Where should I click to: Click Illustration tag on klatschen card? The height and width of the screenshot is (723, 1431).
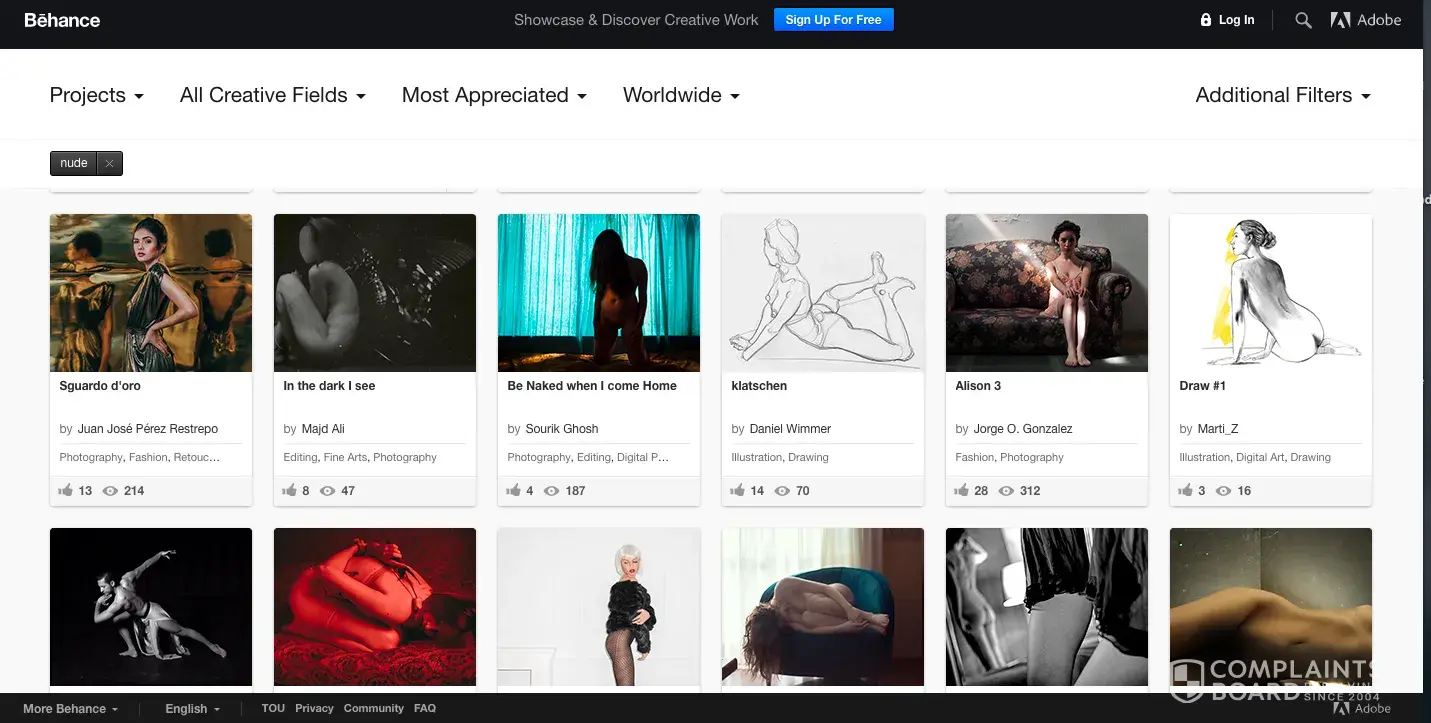tap(757, 457)
